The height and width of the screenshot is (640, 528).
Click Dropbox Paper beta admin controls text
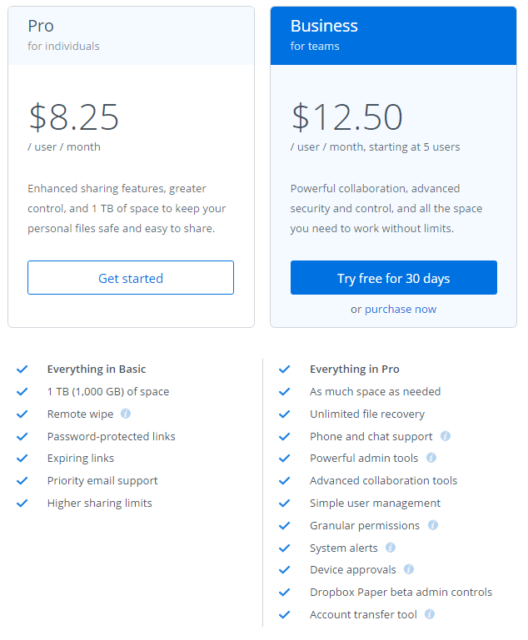(401, 592)
